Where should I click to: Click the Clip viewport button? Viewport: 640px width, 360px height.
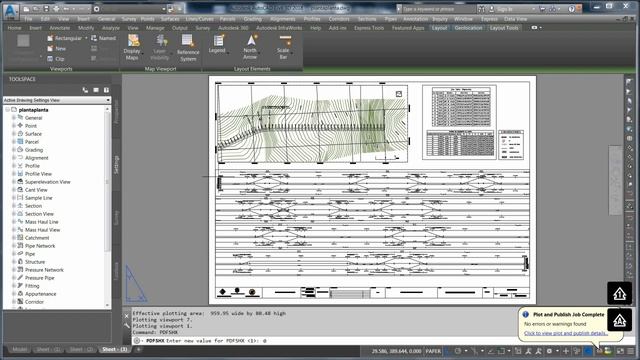click(56, 59)
